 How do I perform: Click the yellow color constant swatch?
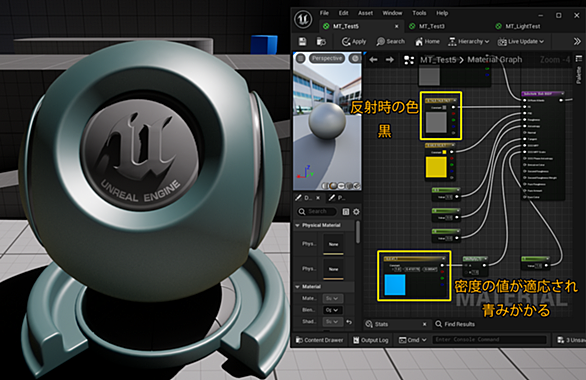[x=436, y=167]
